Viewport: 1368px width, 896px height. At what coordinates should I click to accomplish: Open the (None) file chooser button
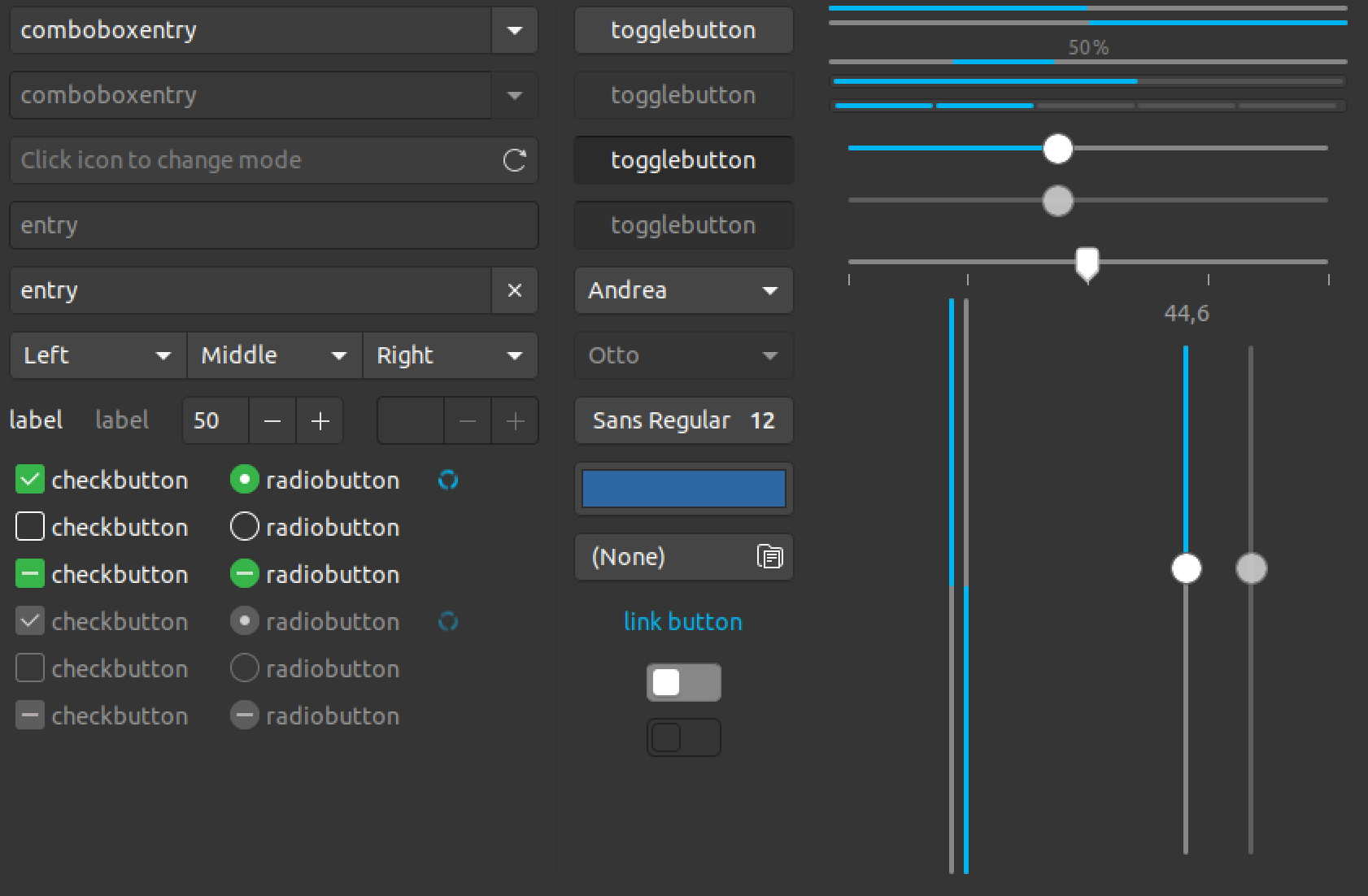click(x=684, y=557)
